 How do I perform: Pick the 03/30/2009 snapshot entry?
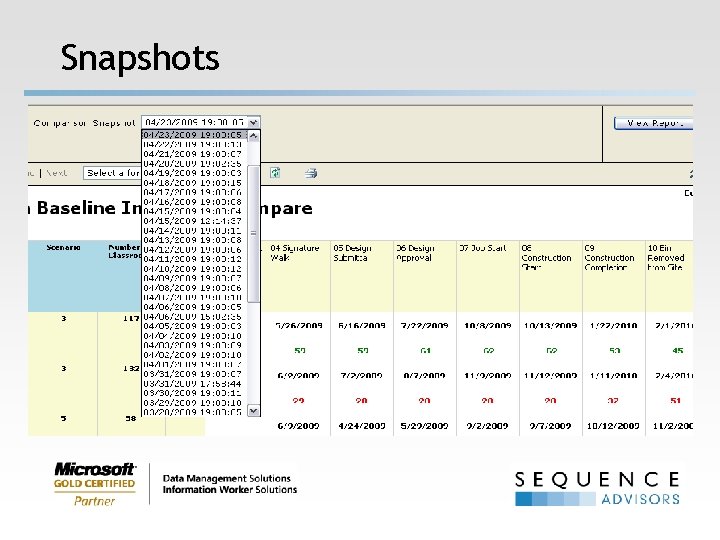[195, 394]
